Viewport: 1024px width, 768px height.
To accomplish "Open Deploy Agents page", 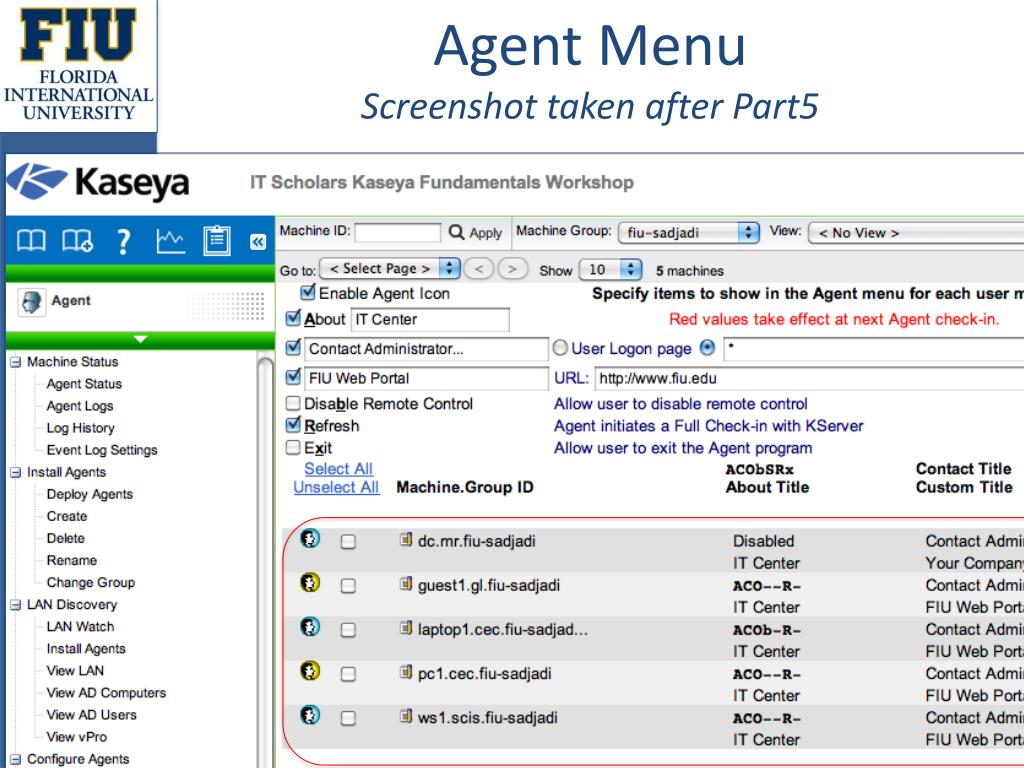I will click(89, 494).
